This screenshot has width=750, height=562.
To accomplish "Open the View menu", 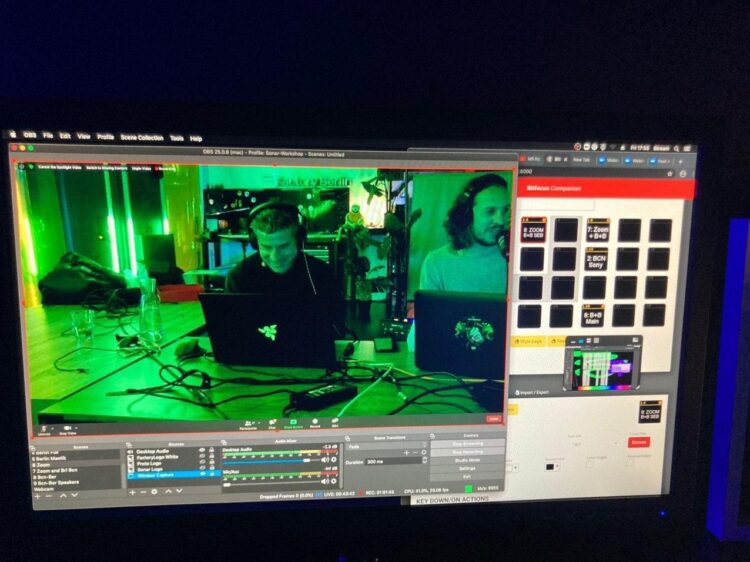I will [84, 136].
